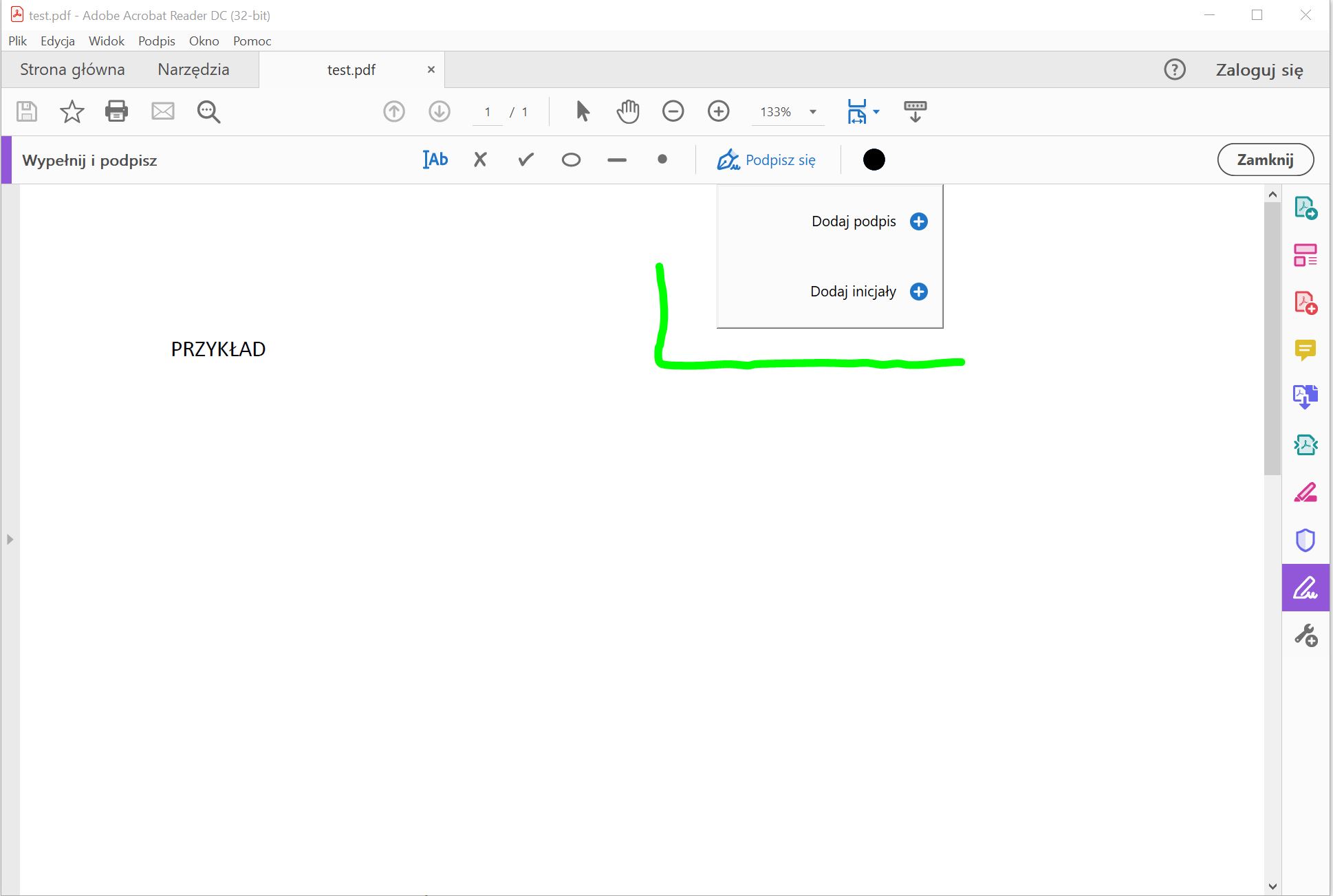Open the Podpis menu
1333x896 pixels.
tap(157, 41)
